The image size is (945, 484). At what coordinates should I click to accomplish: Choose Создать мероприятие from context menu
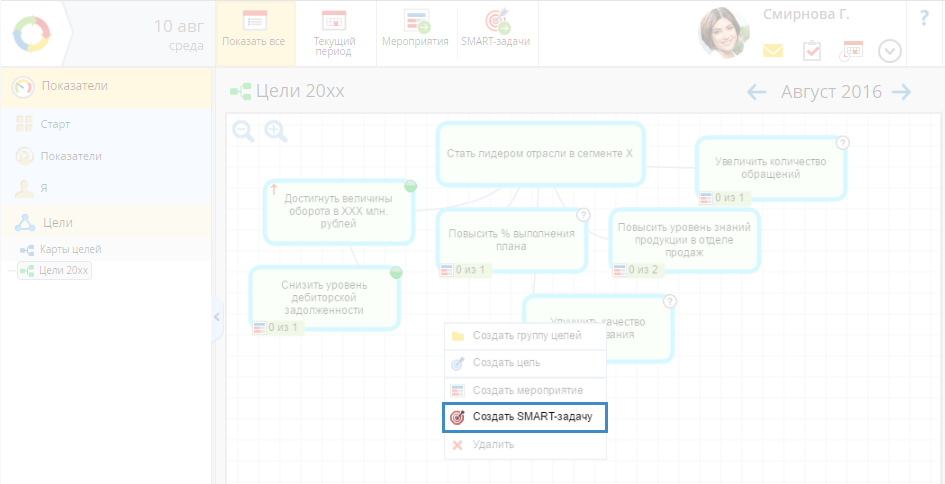pos(525,390)
